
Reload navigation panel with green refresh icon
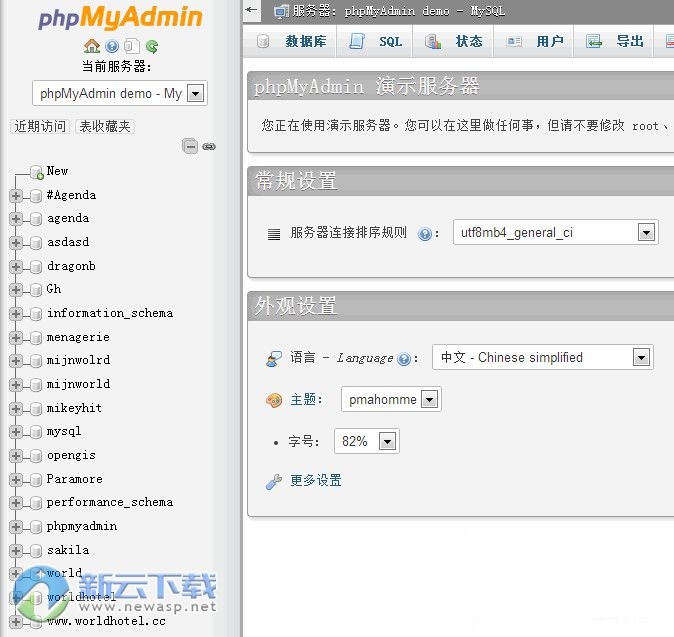[x=152, y=46]
